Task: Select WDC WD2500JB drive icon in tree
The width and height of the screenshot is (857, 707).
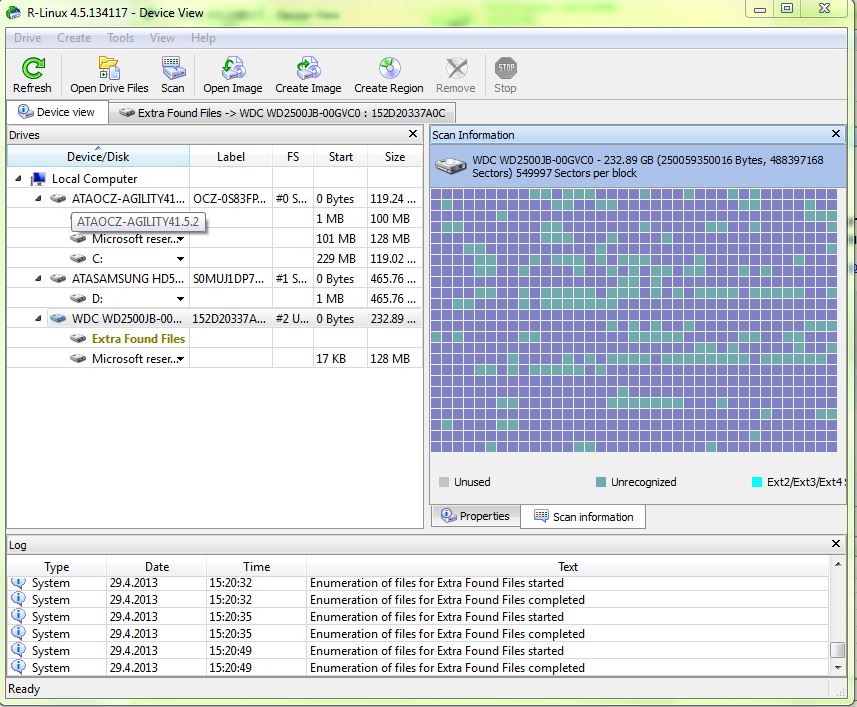Action: click(58, 318)
